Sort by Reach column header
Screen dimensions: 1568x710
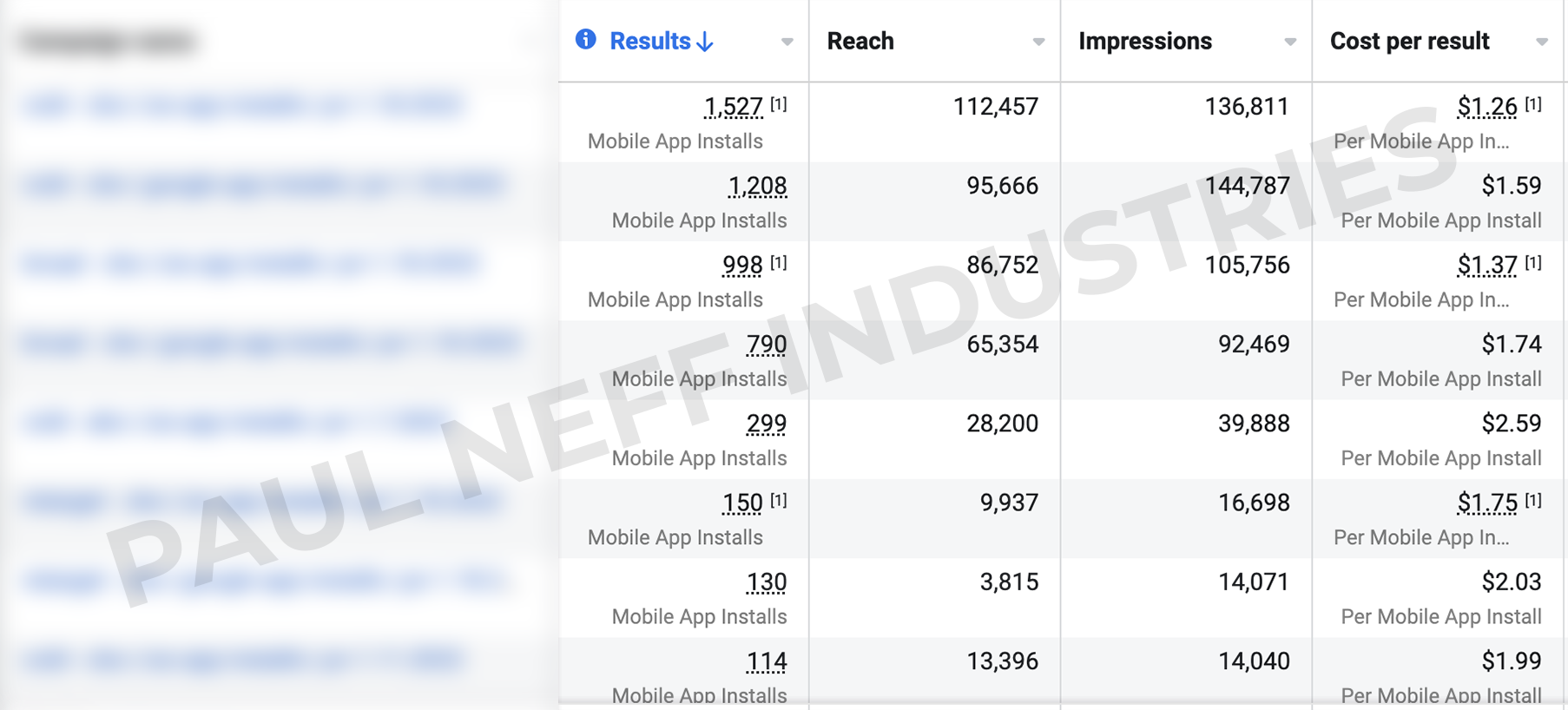tap(860, 41)
